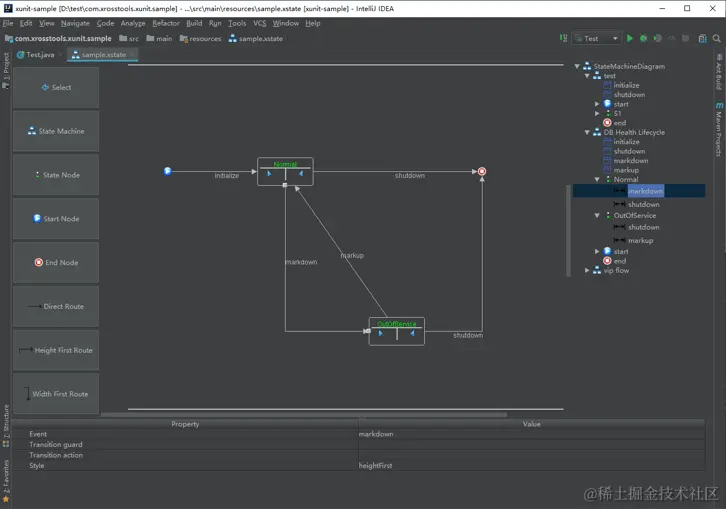Collapse the DB Health Lifecycle node
Image resolution: width=726 pixels, height=509 pixels.
[587, 132]
